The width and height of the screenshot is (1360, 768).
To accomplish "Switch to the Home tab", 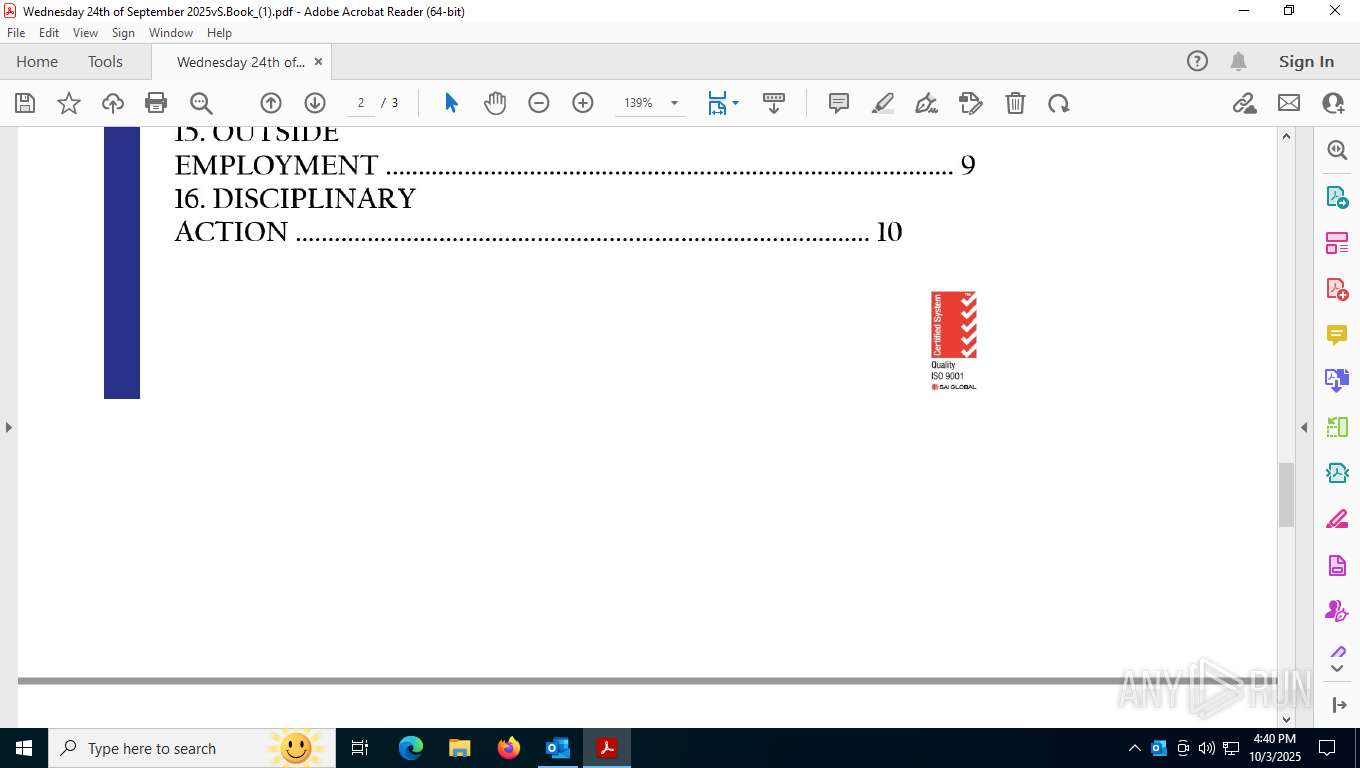I will (x=37, y=61).
